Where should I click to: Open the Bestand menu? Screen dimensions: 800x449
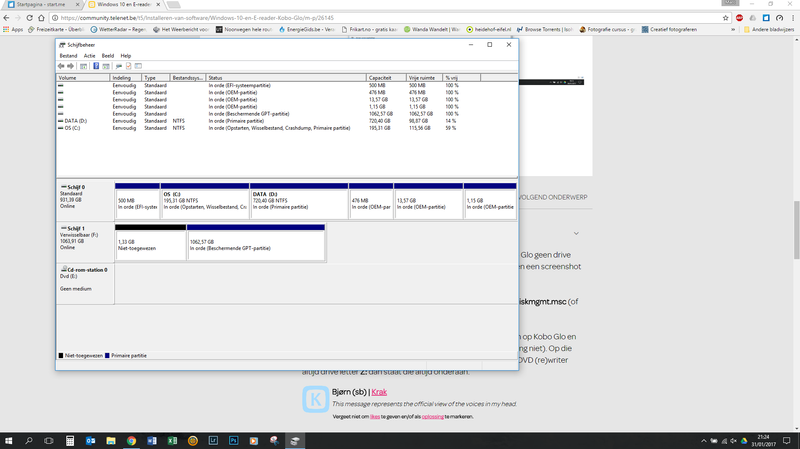click(x=68, y=56)
